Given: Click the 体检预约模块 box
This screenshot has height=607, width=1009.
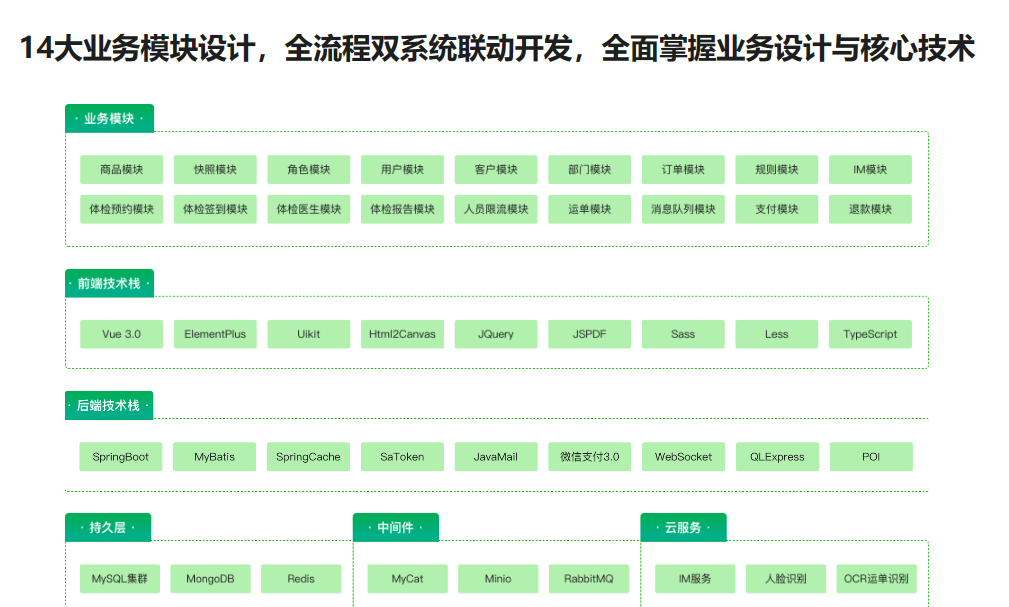Looking at the screenshot, I should 121,209.
